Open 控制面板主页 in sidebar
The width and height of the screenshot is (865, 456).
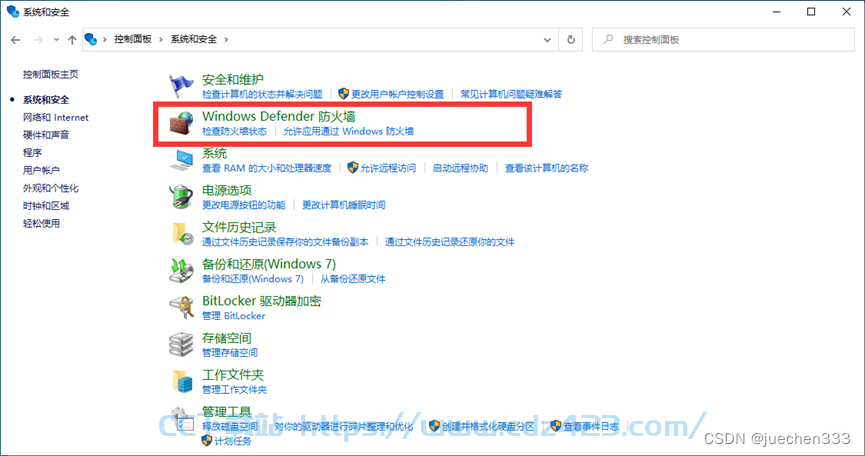point(51,74)
